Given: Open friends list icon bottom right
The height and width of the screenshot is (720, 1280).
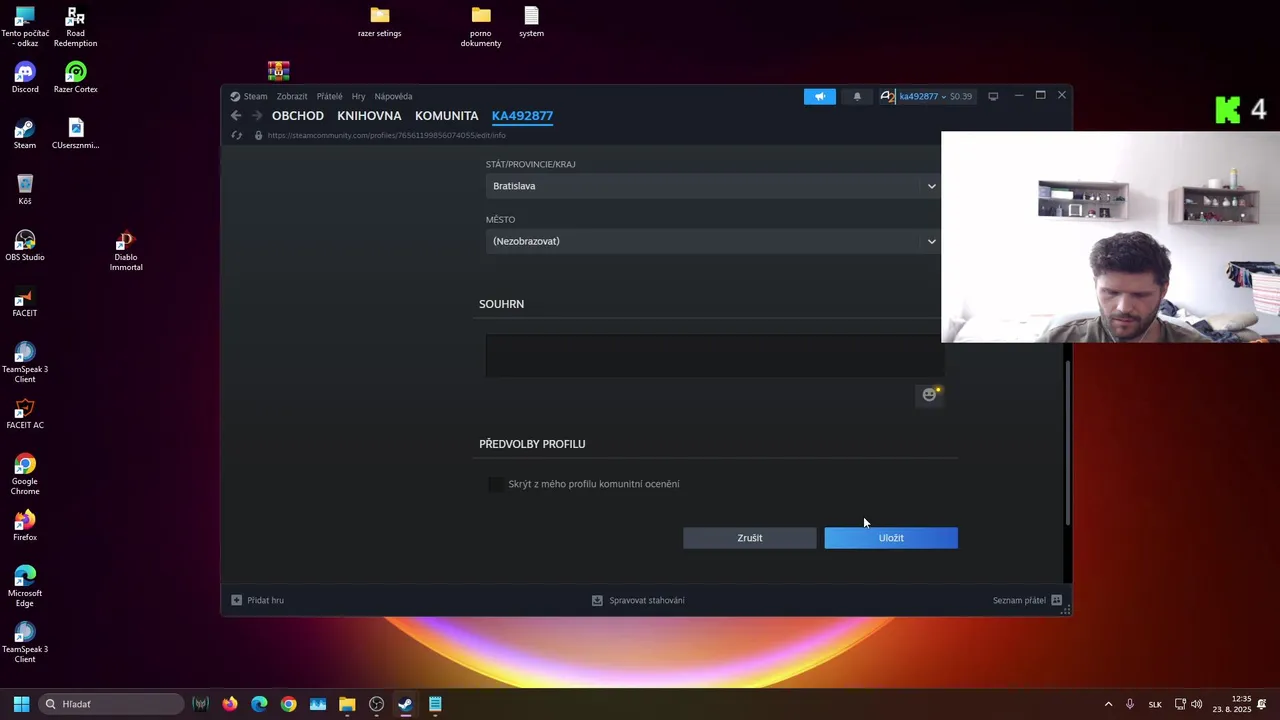Looking at the screenshot, I should (1056, 600).
